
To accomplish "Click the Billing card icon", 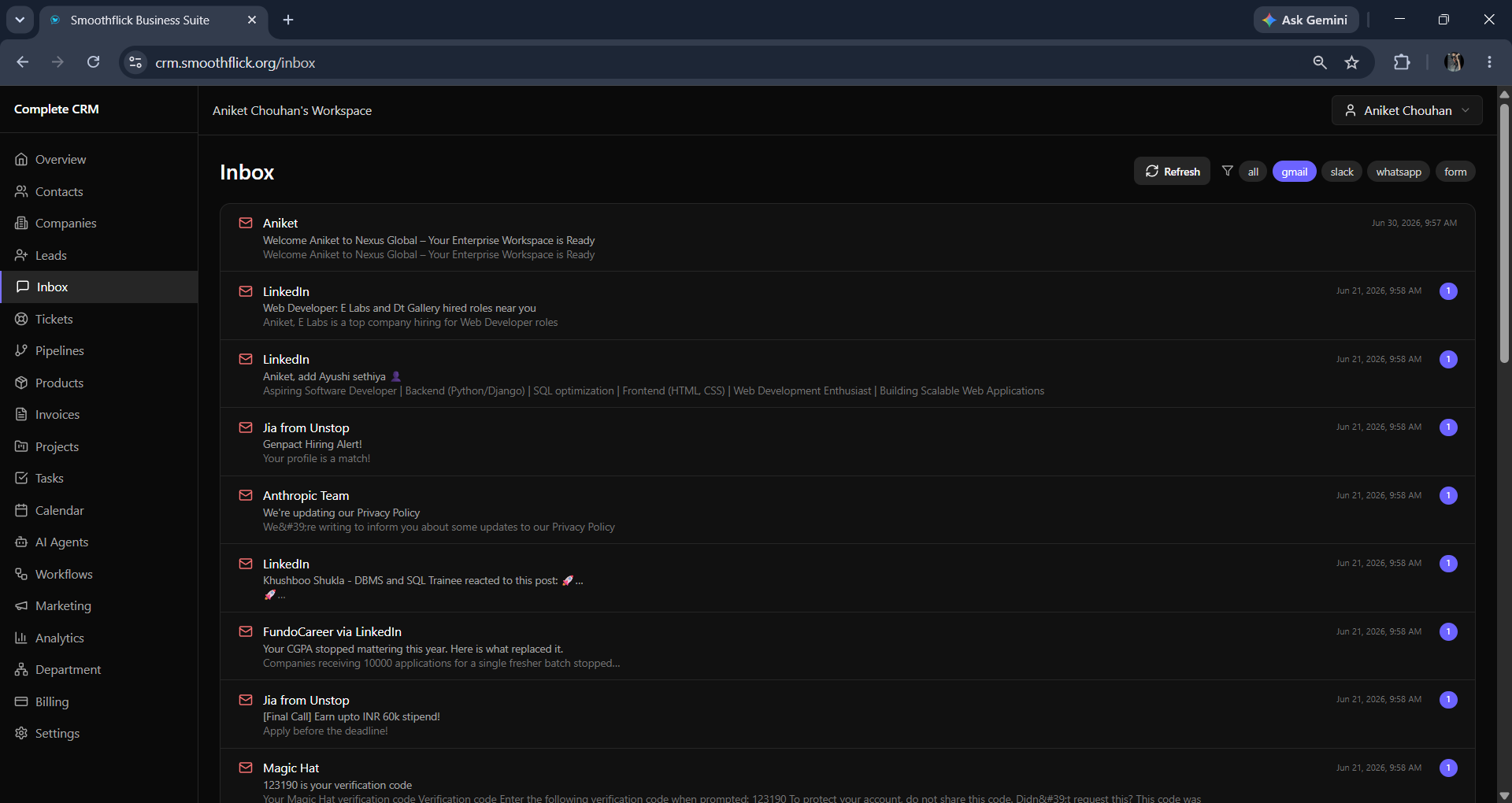I will 21,701.
